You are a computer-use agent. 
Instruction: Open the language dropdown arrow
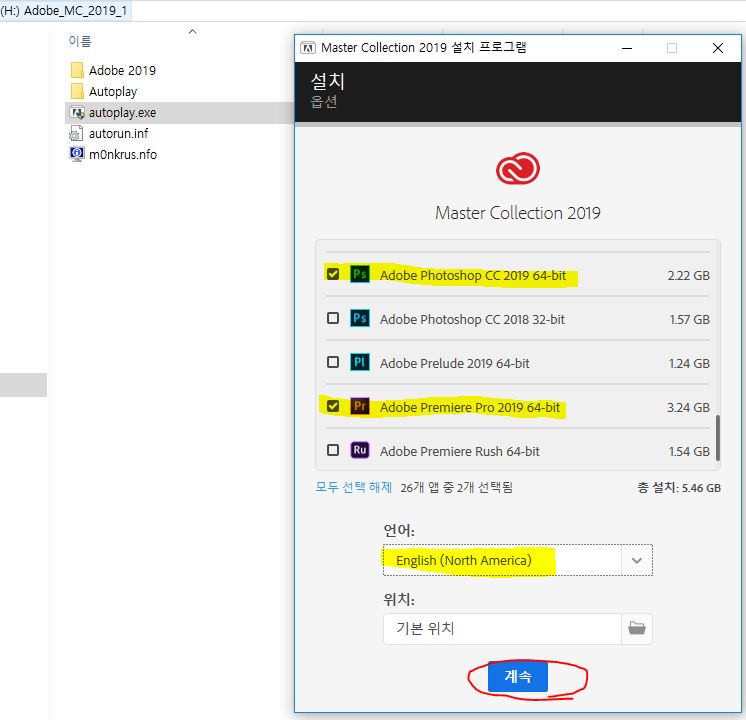[x=637, y=560]
